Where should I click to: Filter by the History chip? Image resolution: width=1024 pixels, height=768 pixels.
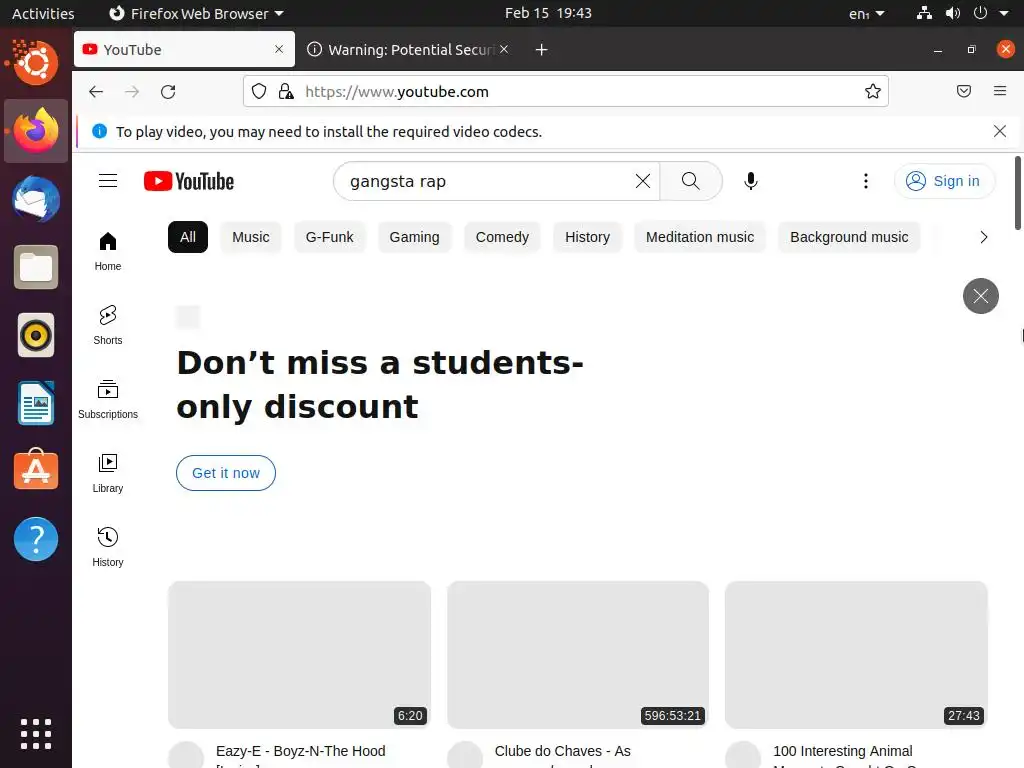587,237
